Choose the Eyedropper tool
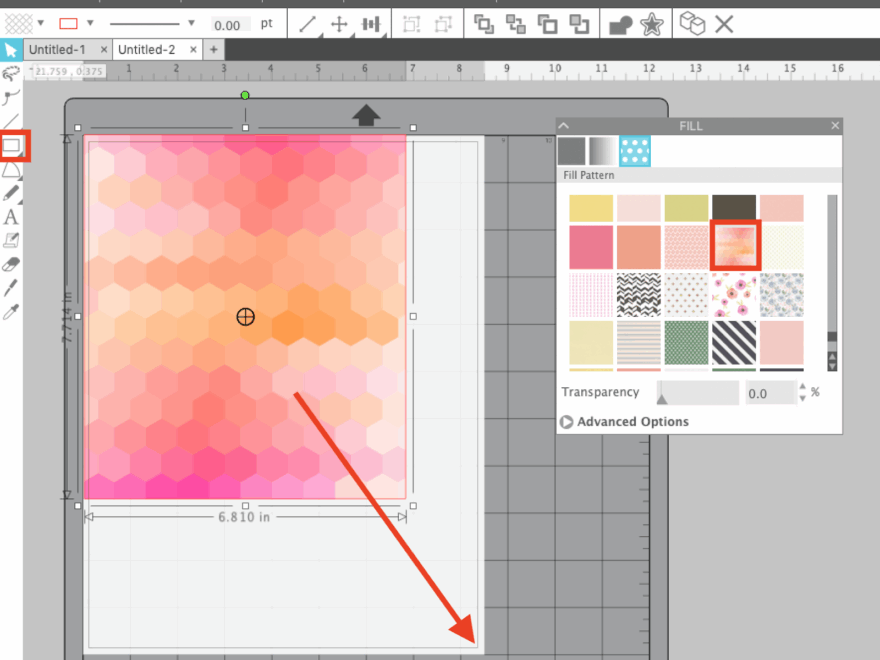The height and width of the screenshot is (660, 880). click(12, 311)
